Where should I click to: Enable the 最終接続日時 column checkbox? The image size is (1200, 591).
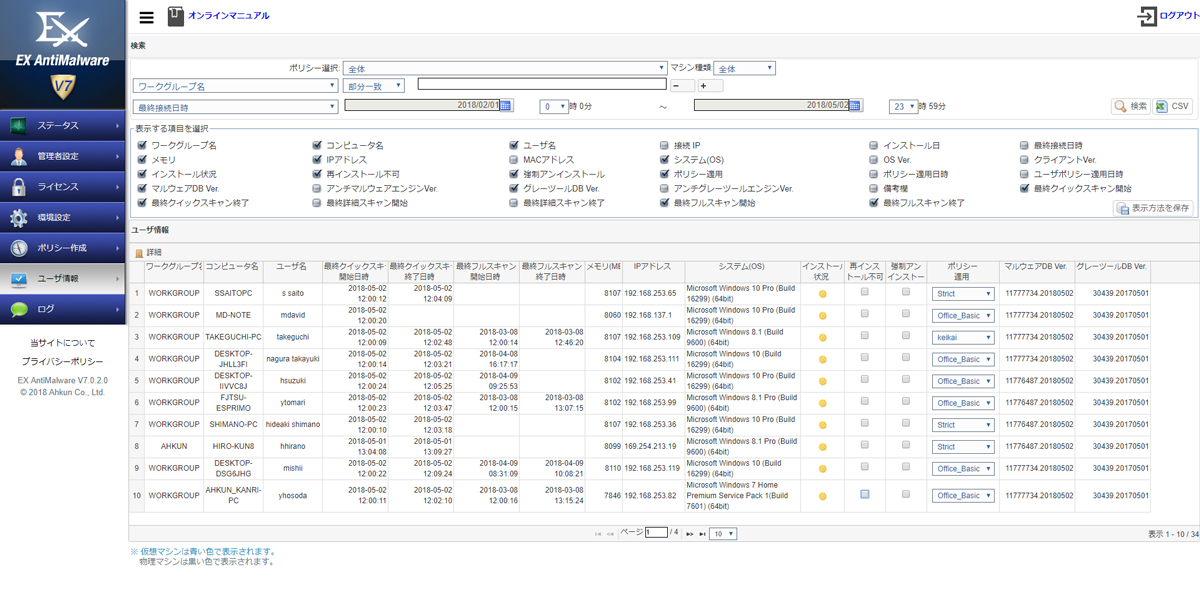pos(1024,146)
